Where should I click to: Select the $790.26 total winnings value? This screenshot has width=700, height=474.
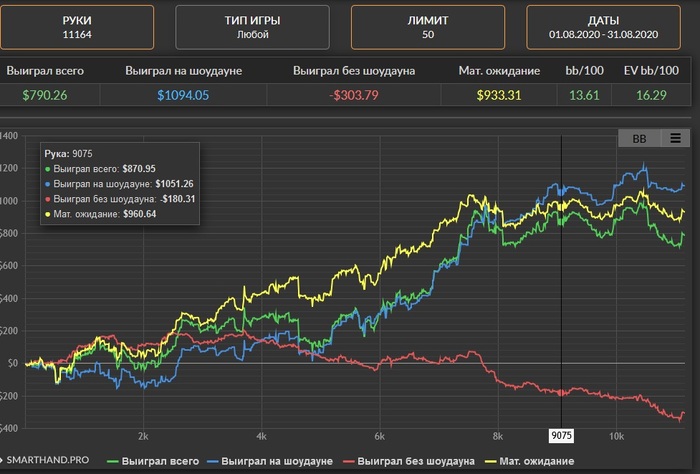45,95
